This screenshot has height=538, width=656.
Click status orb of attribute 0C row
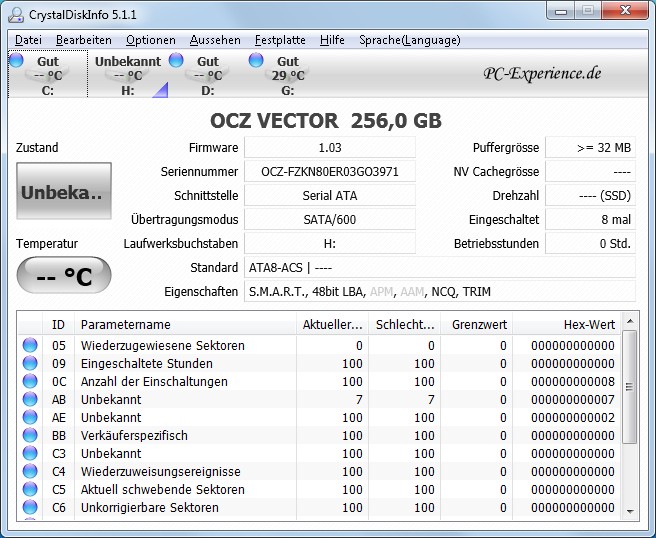(x=30, y=381)
